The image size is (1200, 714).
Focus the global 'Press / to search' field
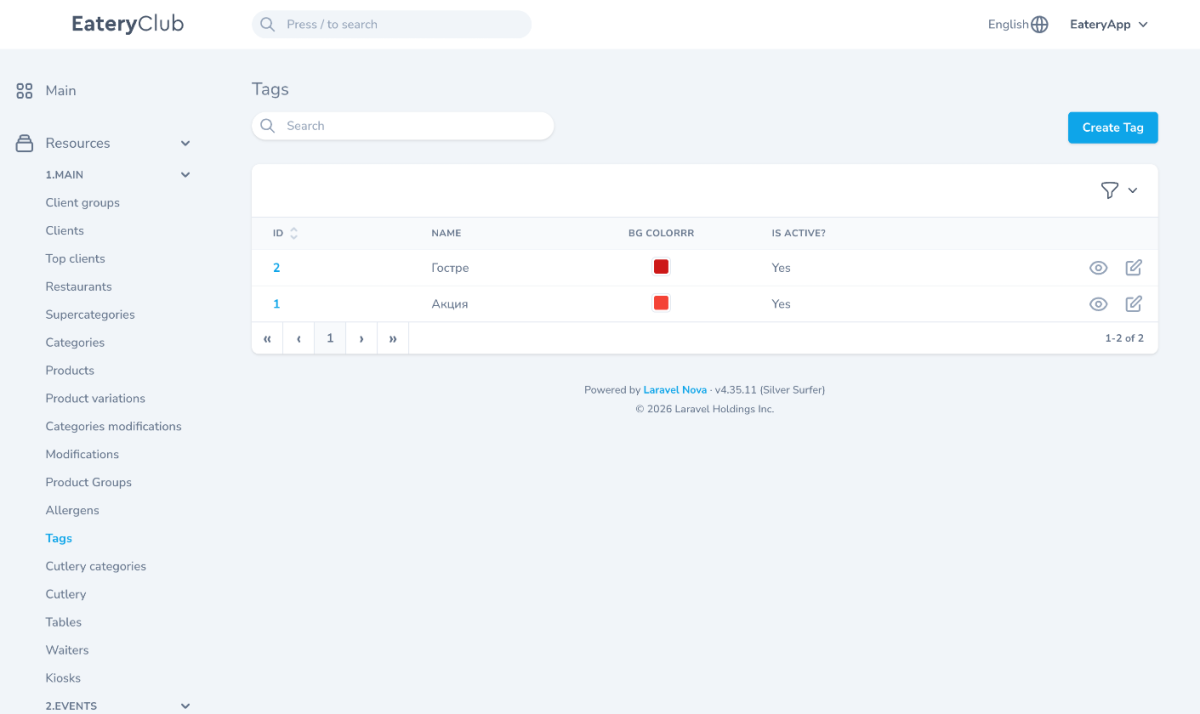coord(392,24)
